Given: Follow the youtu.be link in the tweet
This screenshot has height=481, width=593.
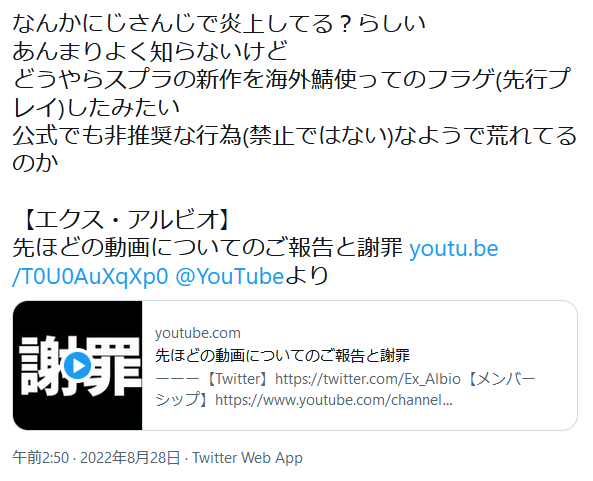Looking at the screenshot, I should coord(454,248).
